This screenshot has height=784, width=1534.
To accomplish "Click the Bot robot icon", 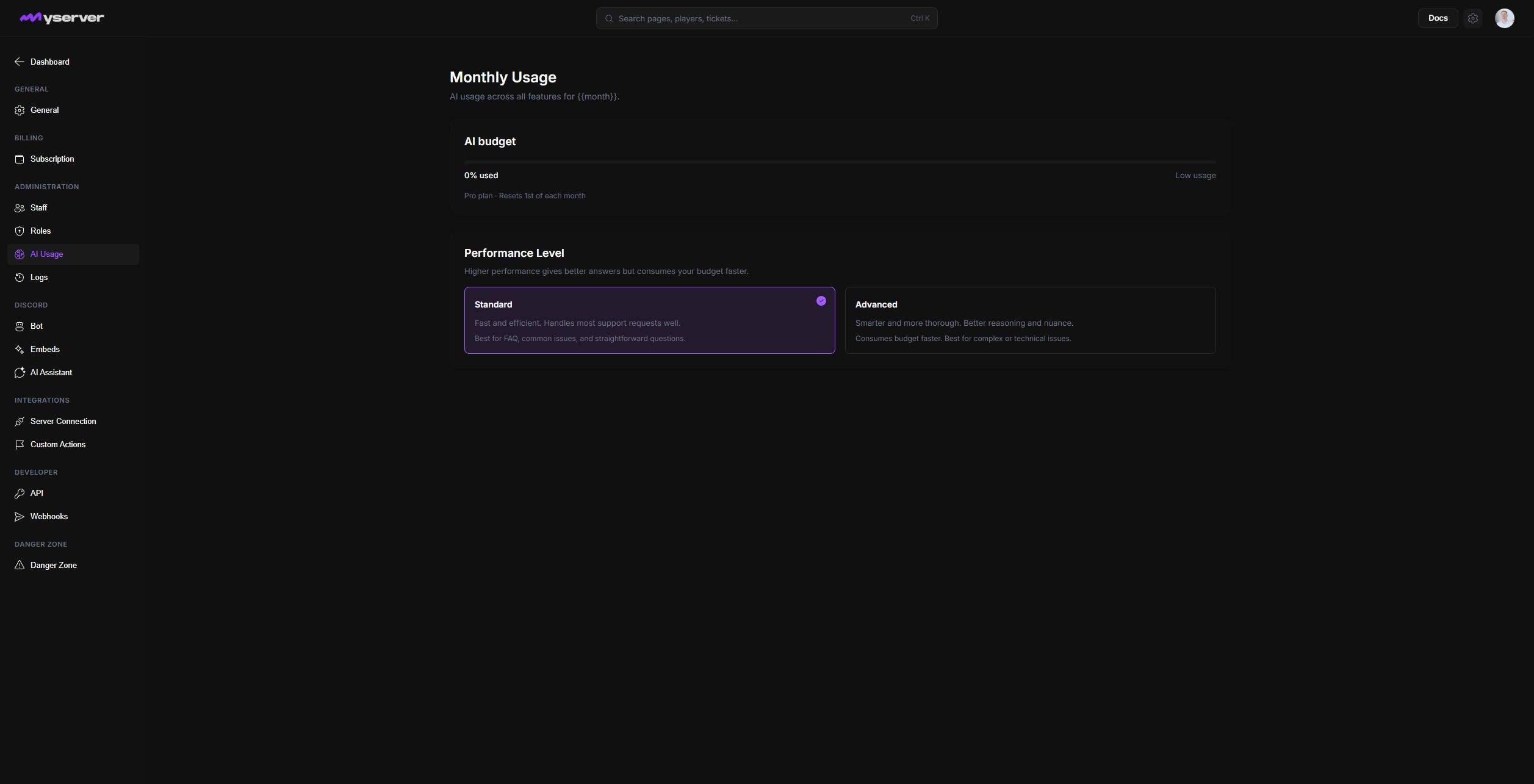I will tap(20, 326).
